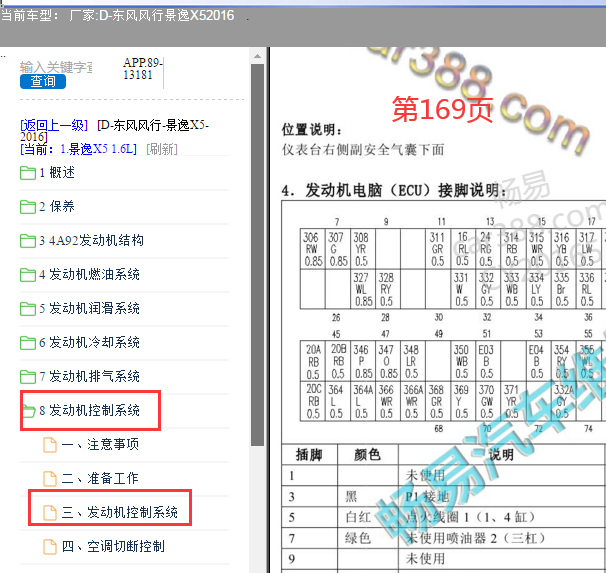Click folder icon for 4 发动机燃油系统
The height and width of the screenshot is (573, 606).
point(28,275)
